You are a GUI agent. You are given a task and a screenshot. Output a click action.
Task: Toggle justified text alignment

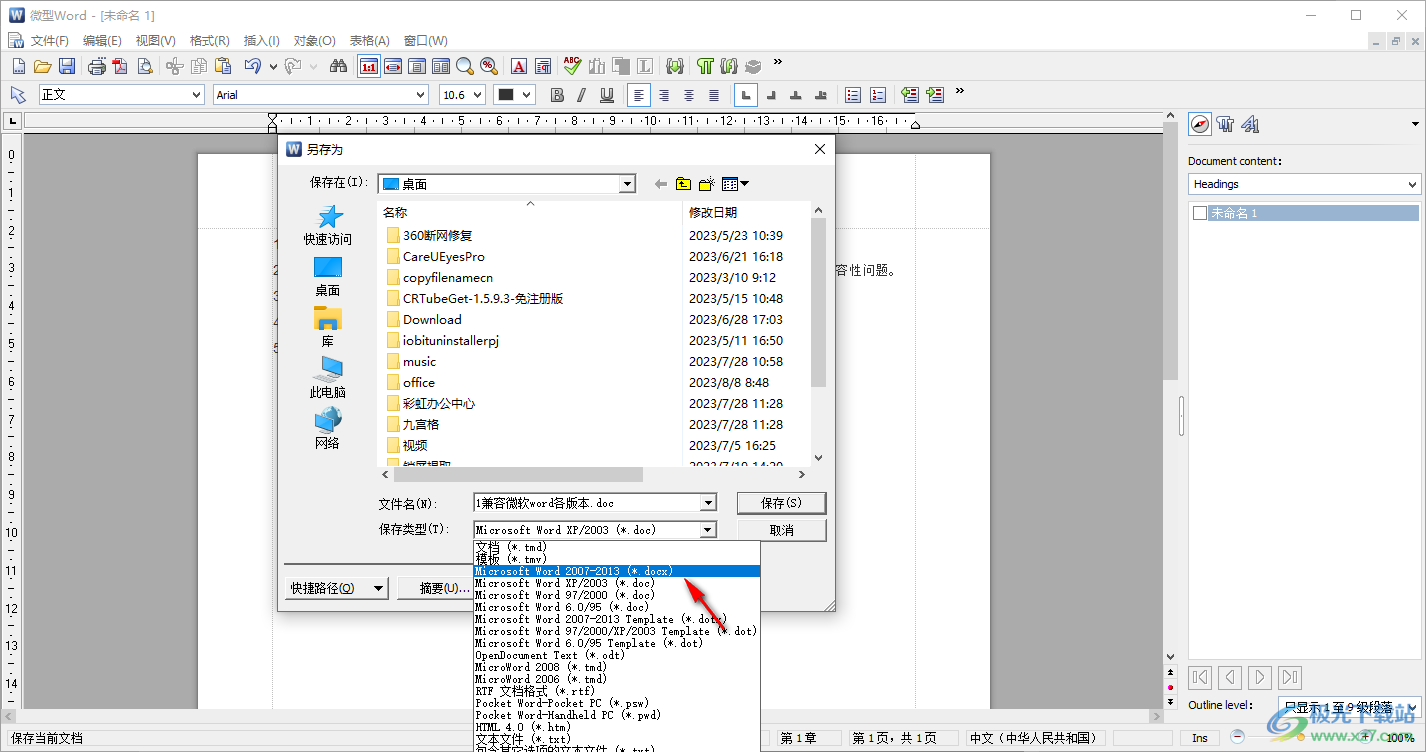[x=714, y=95]
